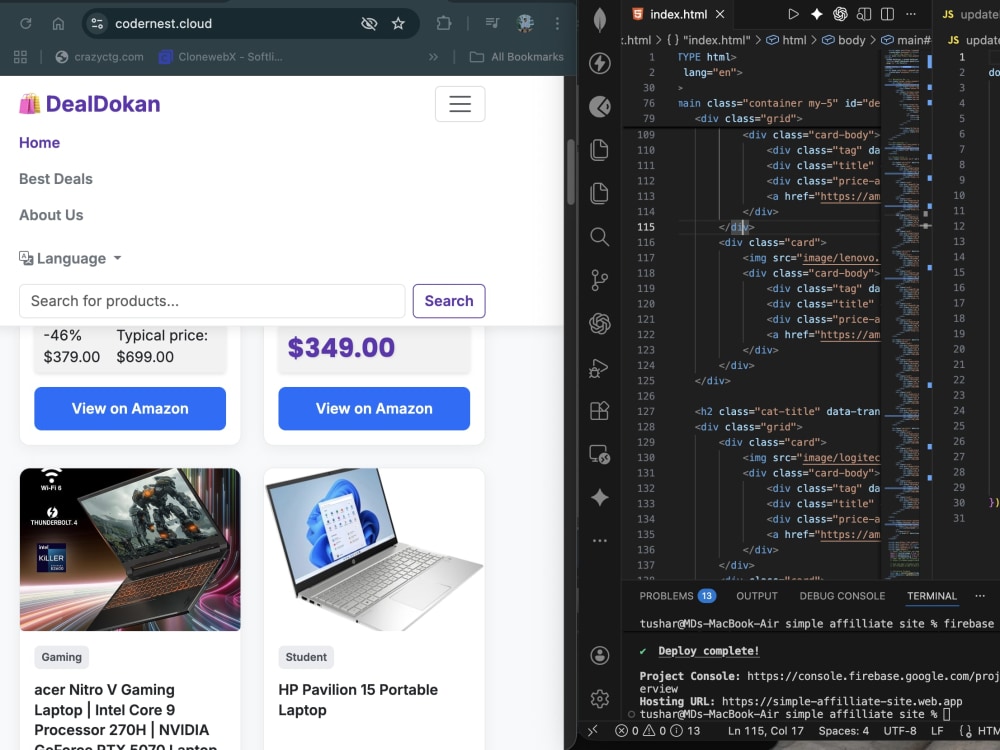The image size is (1000, 750).
Task: Open the sparkle AI icon in activity bar
Action: coord(599,497)
